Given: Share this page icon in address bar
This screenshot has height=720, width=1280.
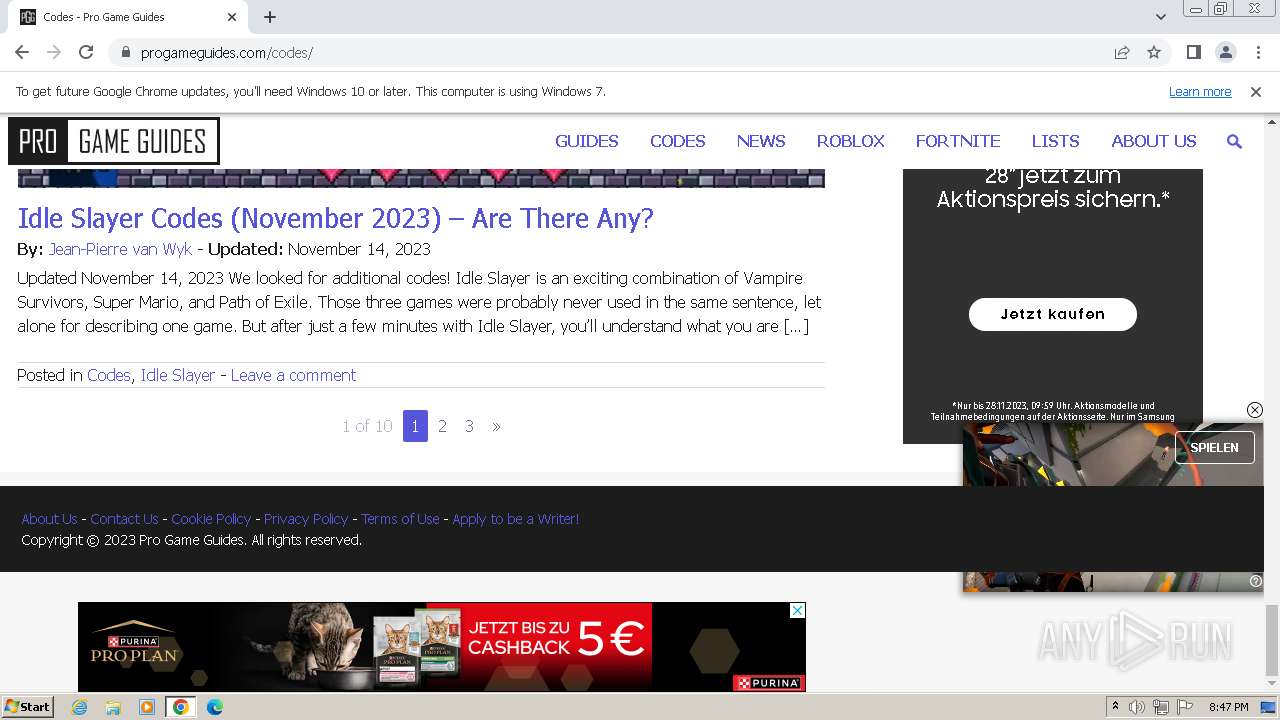Looking at the screenshot, I should tap(1122, 52).
